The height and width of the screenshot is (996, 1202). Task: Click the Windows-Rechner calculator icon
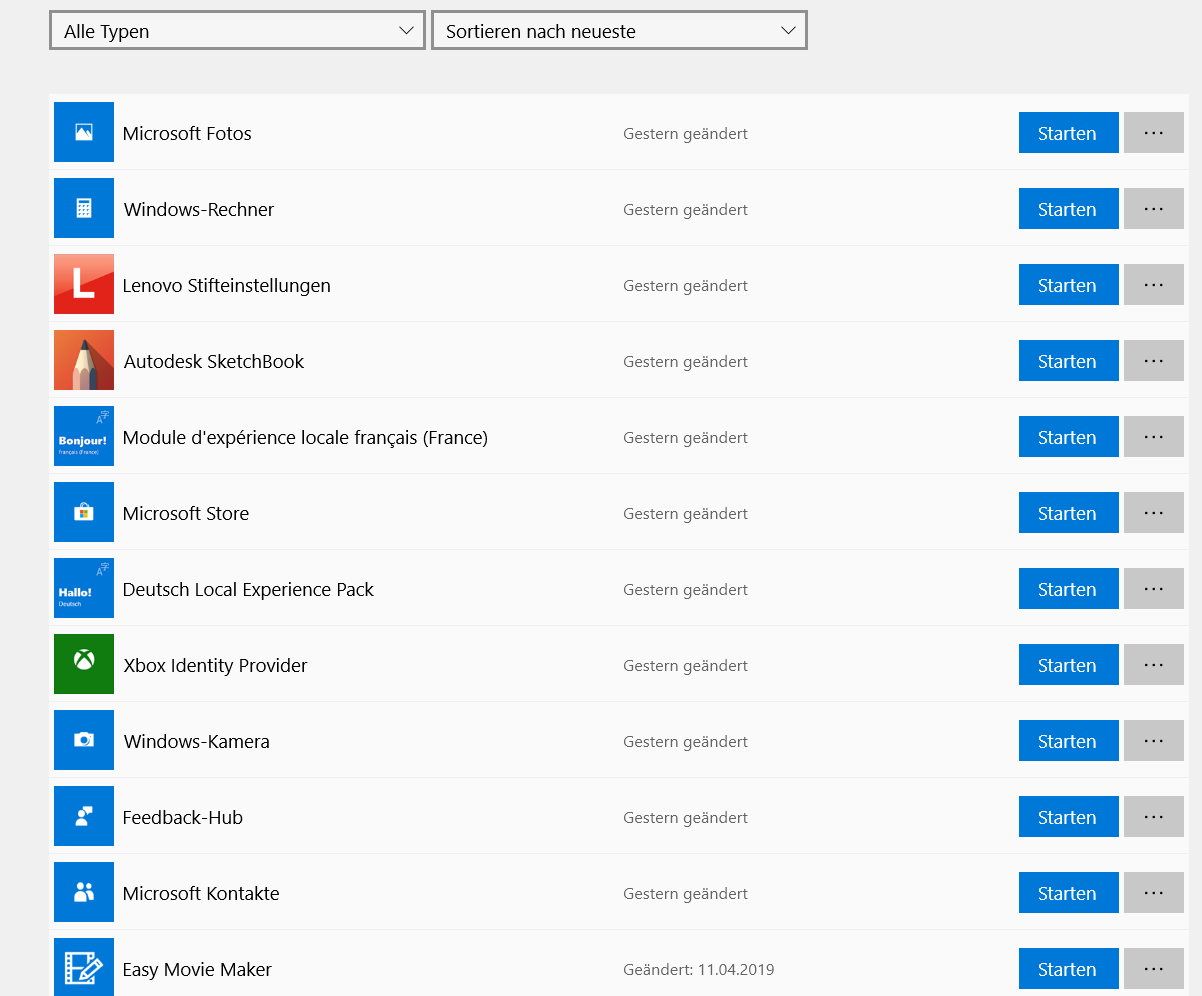click(84, 208)
